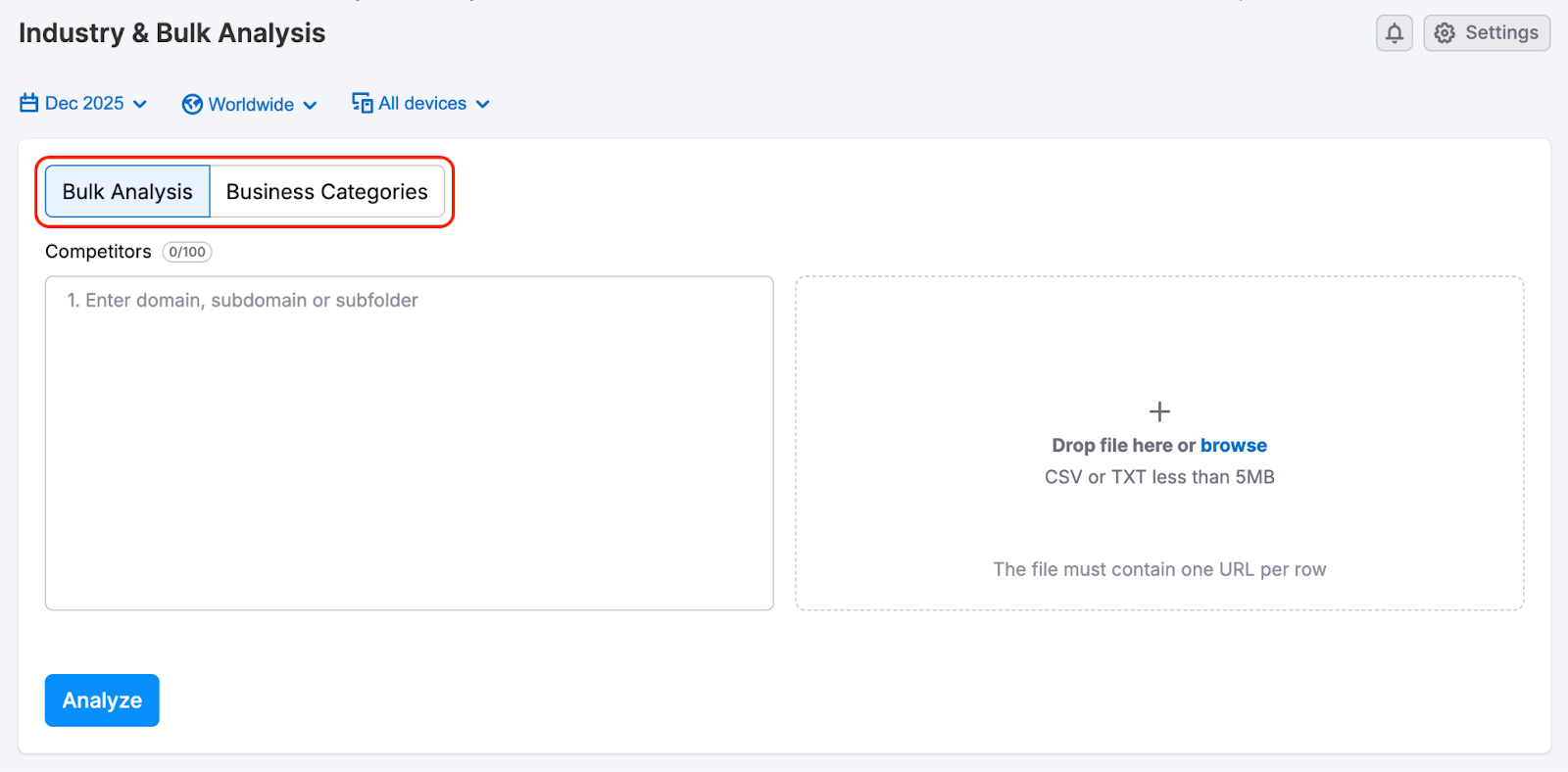Image resolution: width=1568 pixels, height=772 pixels.
Task: Open the Dec 2025 date dropdown
Action: click(x=84, y=103)
